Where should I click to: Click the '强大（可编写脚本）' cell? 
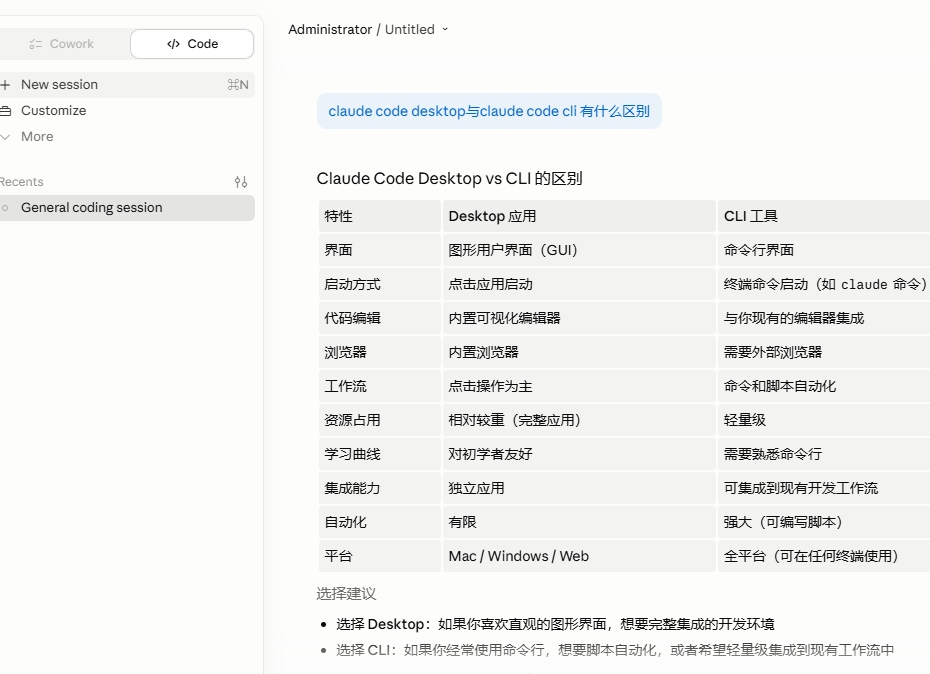tap(824, 522)
